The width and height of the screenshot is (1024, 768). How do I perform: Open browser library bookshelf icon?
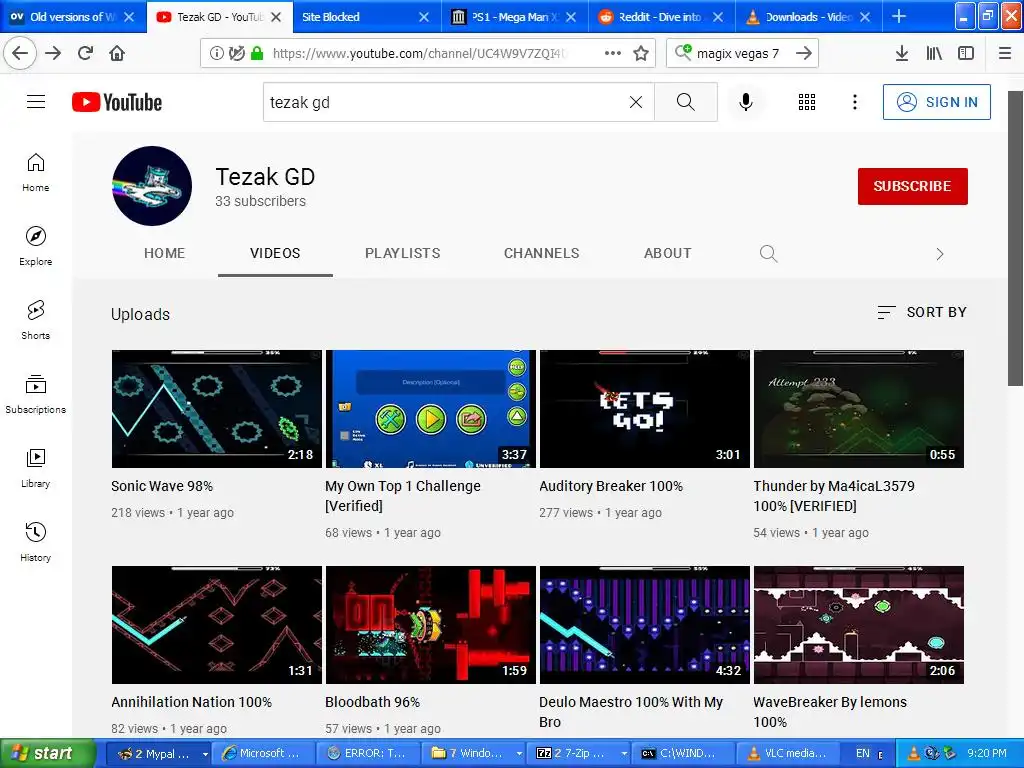[x=934, y=53]
